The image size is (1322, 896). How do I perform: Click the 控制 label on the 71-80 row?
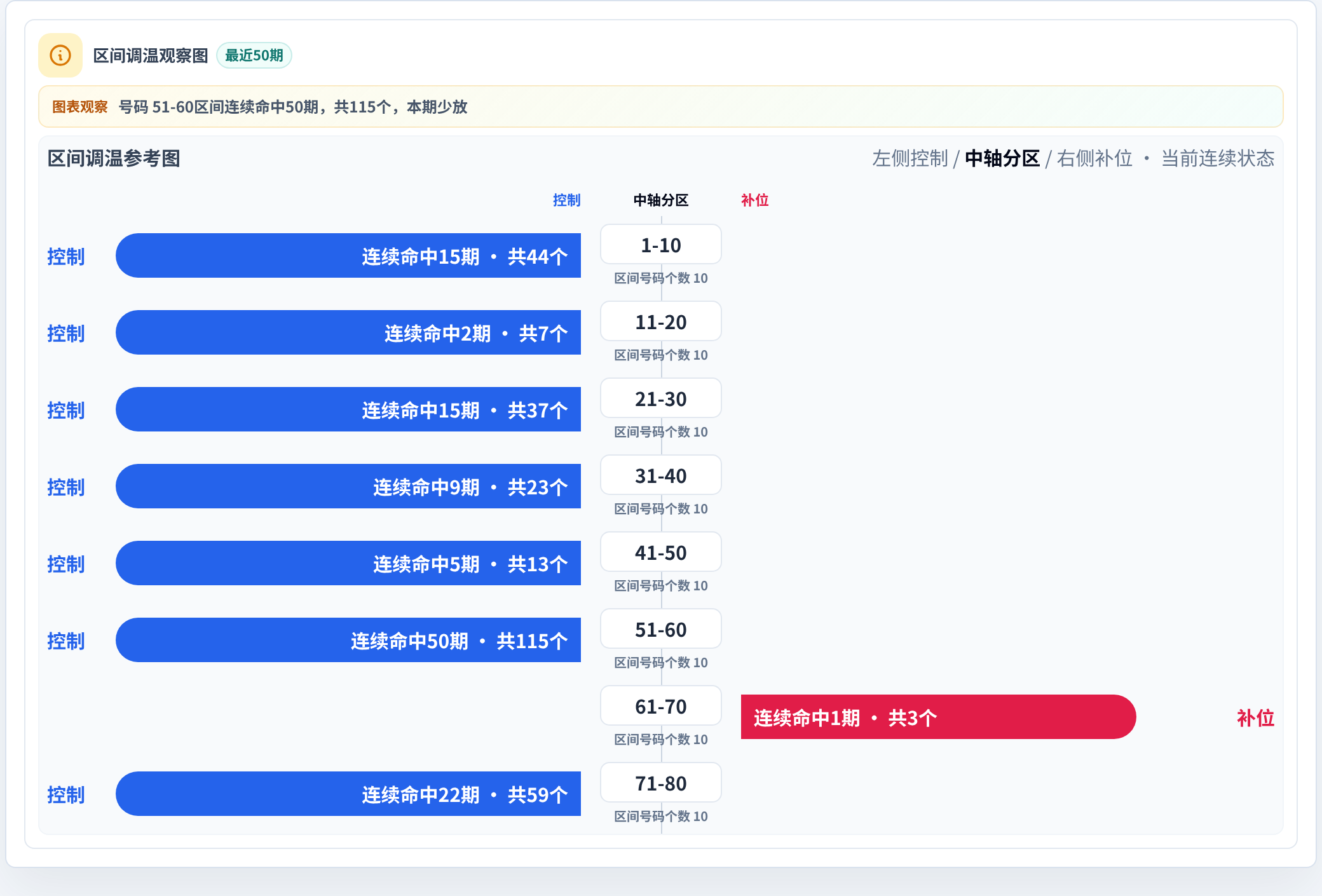pyautogui.click(x=66, y=794)
